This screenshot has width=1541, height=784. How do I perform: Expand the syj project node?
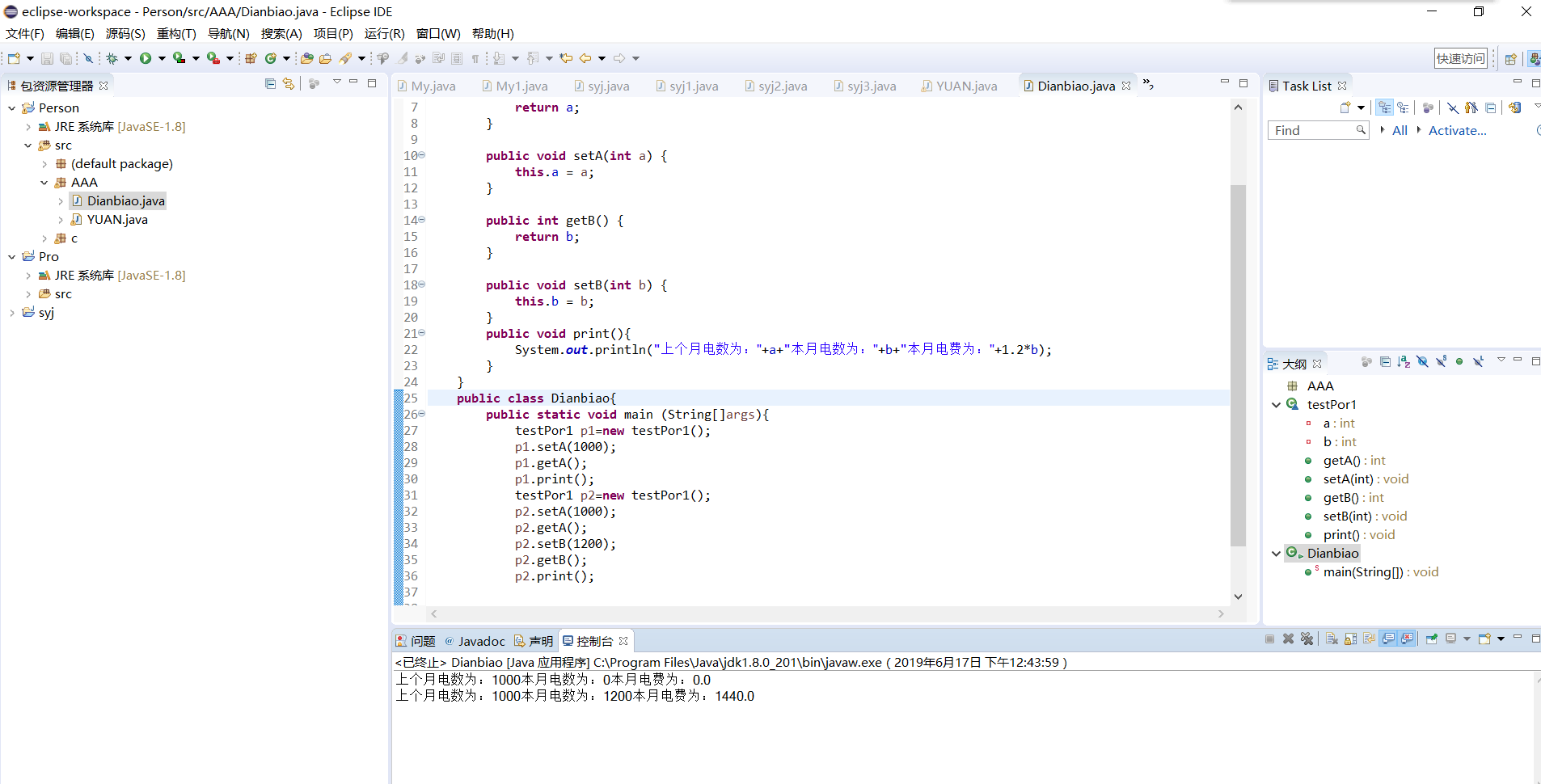pyautogui.click(x=12, y=313)
